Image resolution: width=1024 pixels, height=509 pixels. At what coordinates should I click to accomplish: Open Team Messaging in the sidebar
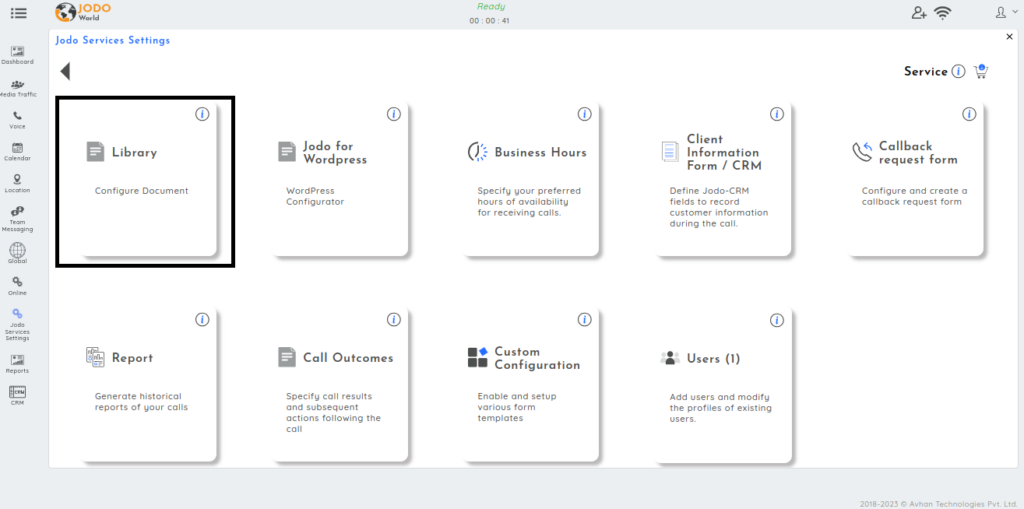[18, 219]
